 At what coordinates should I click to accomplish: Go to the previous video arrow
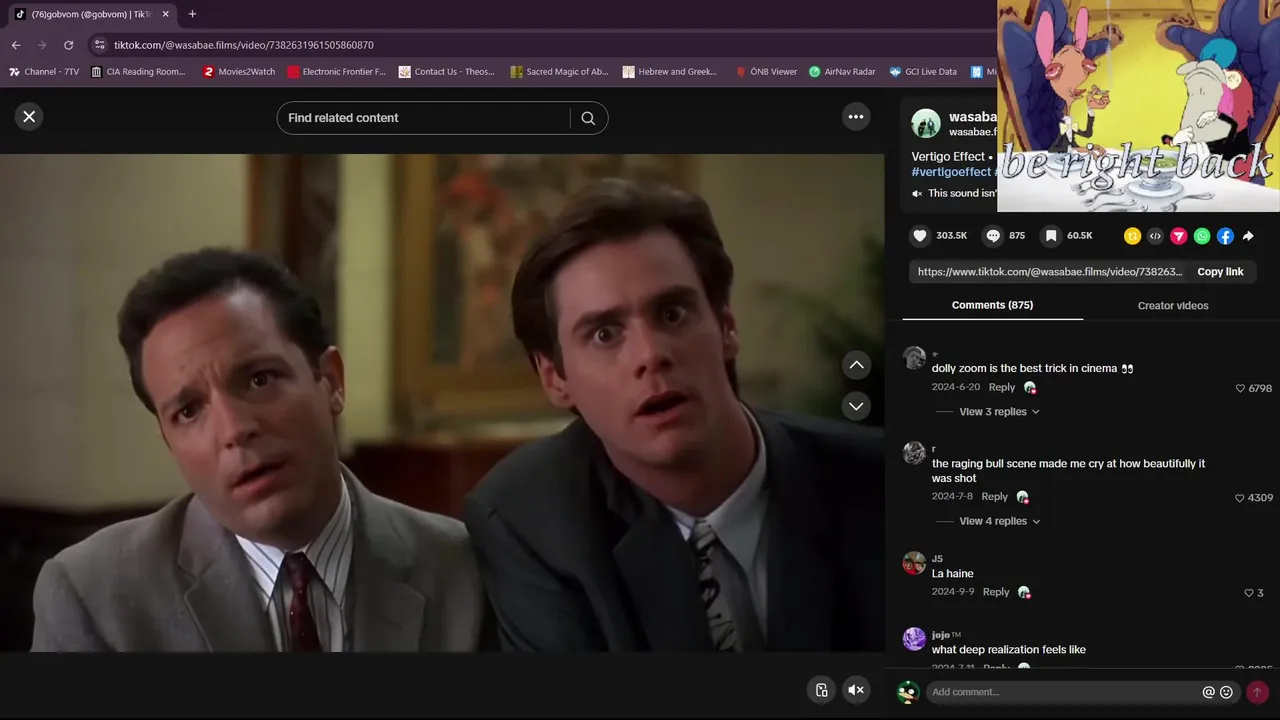point(857,365)
